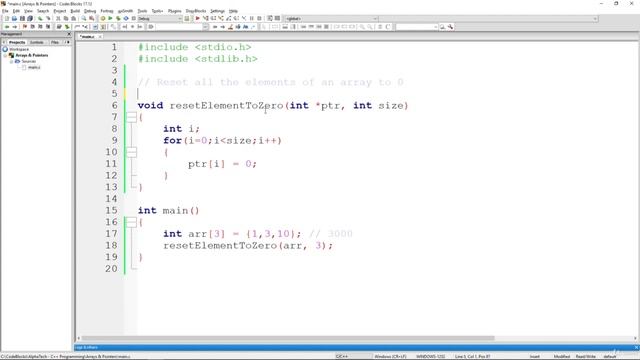Click the Replace toolbar icon

[91, 19]
